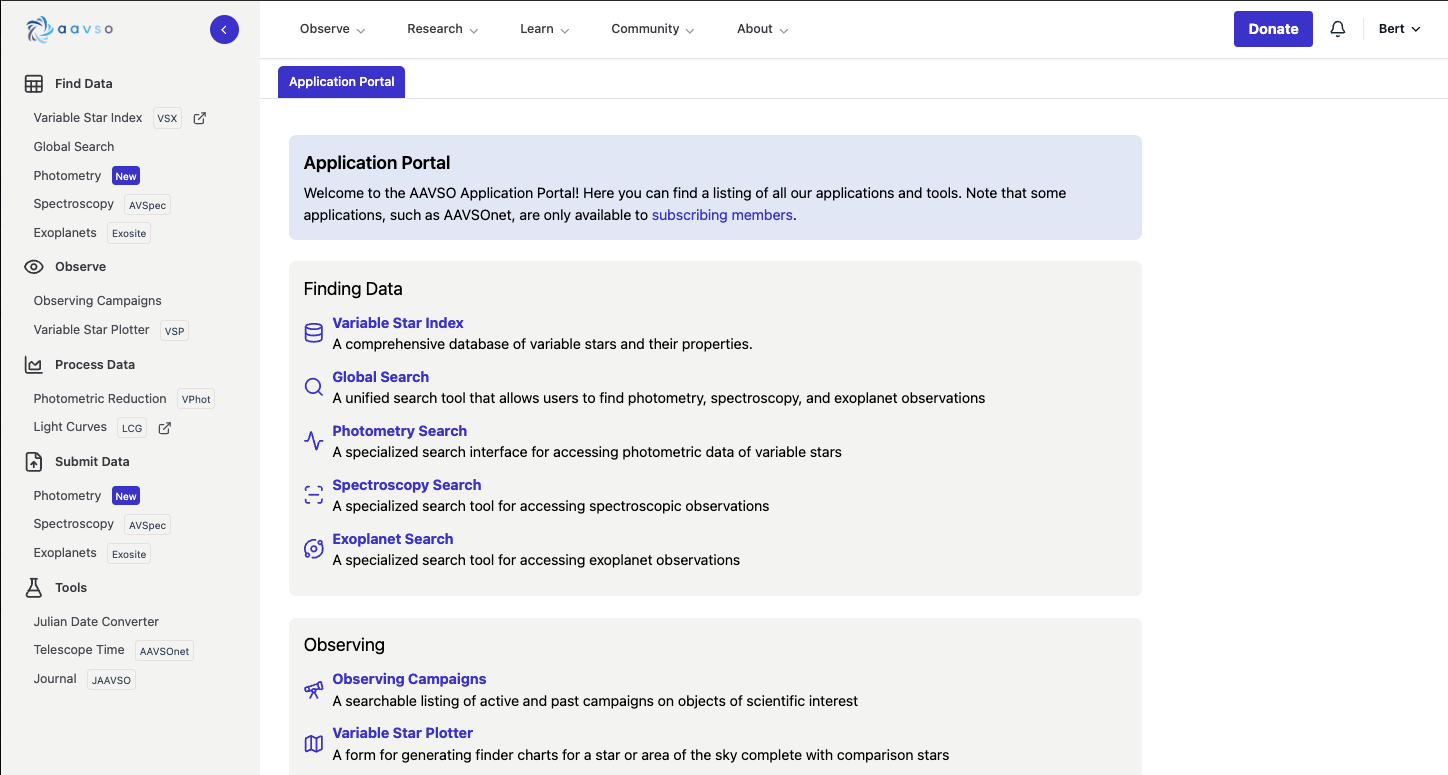This screenshot has width=1448, height=775.
Task: Open the Variable Star Index external link icon
Action: pyautogui.click(x=199, y=118)
